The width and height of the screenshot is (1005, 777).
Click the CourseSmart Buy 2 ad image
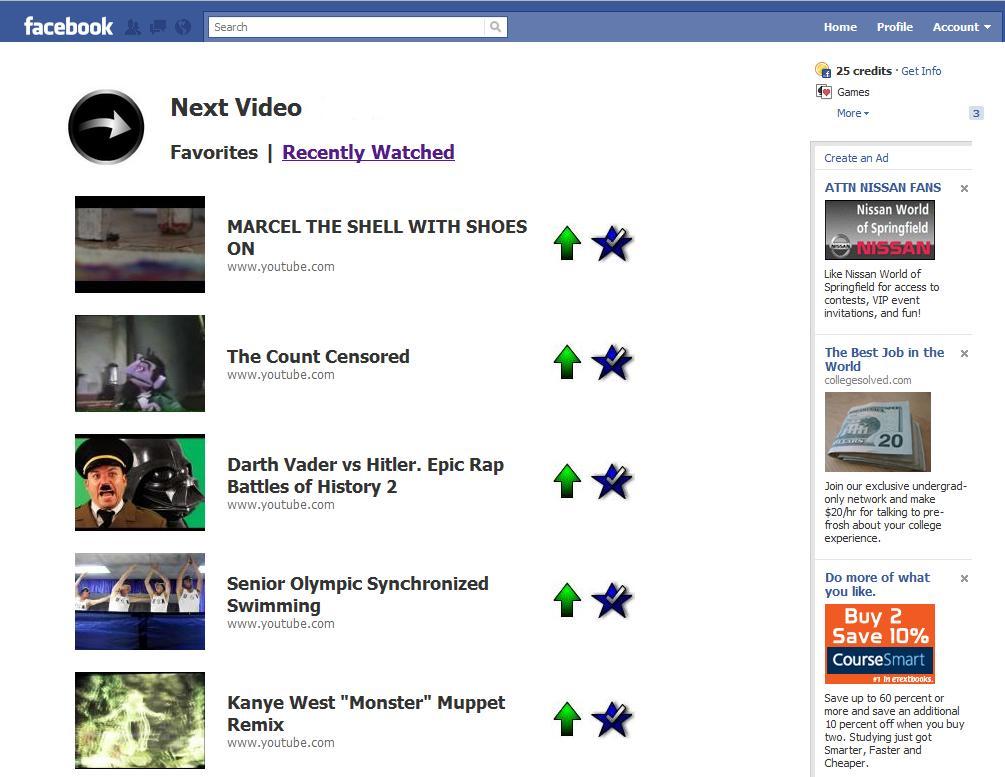point(879,644)
